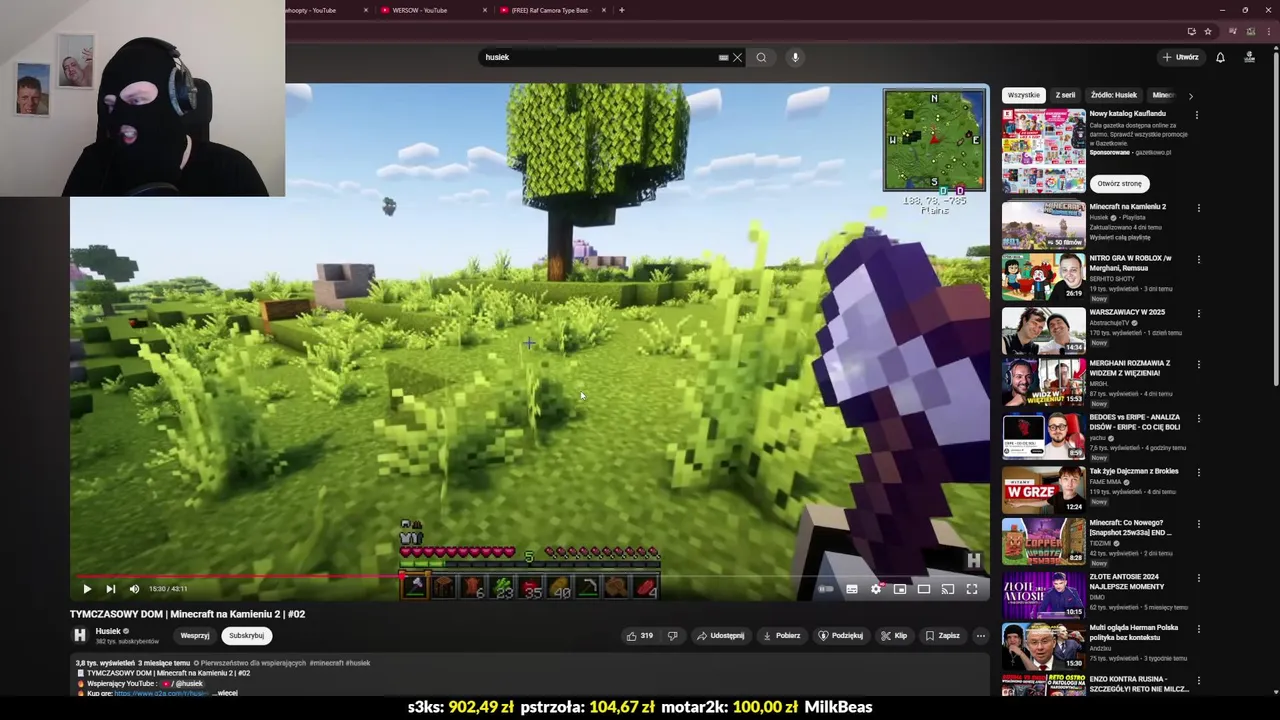Open more actions menu below video
Viewport: 1280px width, 720px height.
point(980,636)
